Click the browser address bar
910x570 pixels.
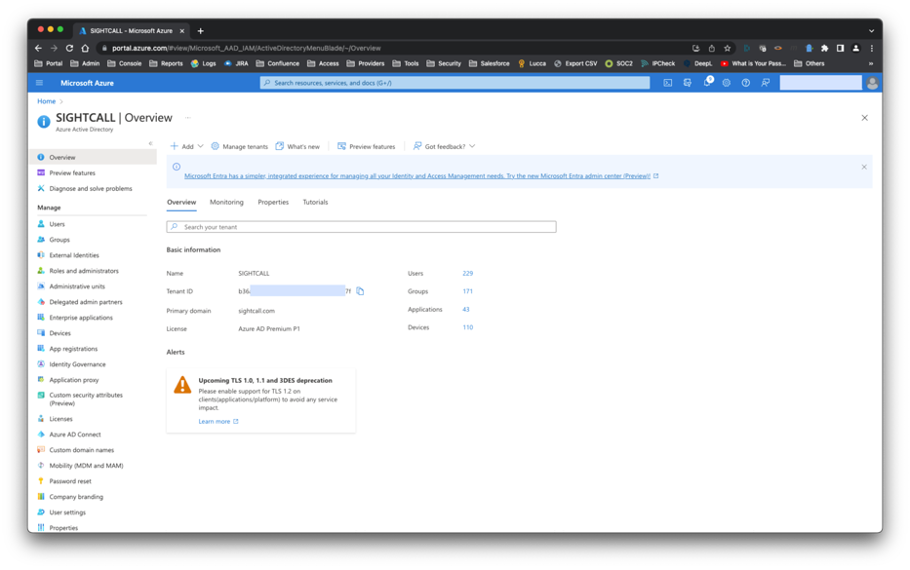(395, 48)
